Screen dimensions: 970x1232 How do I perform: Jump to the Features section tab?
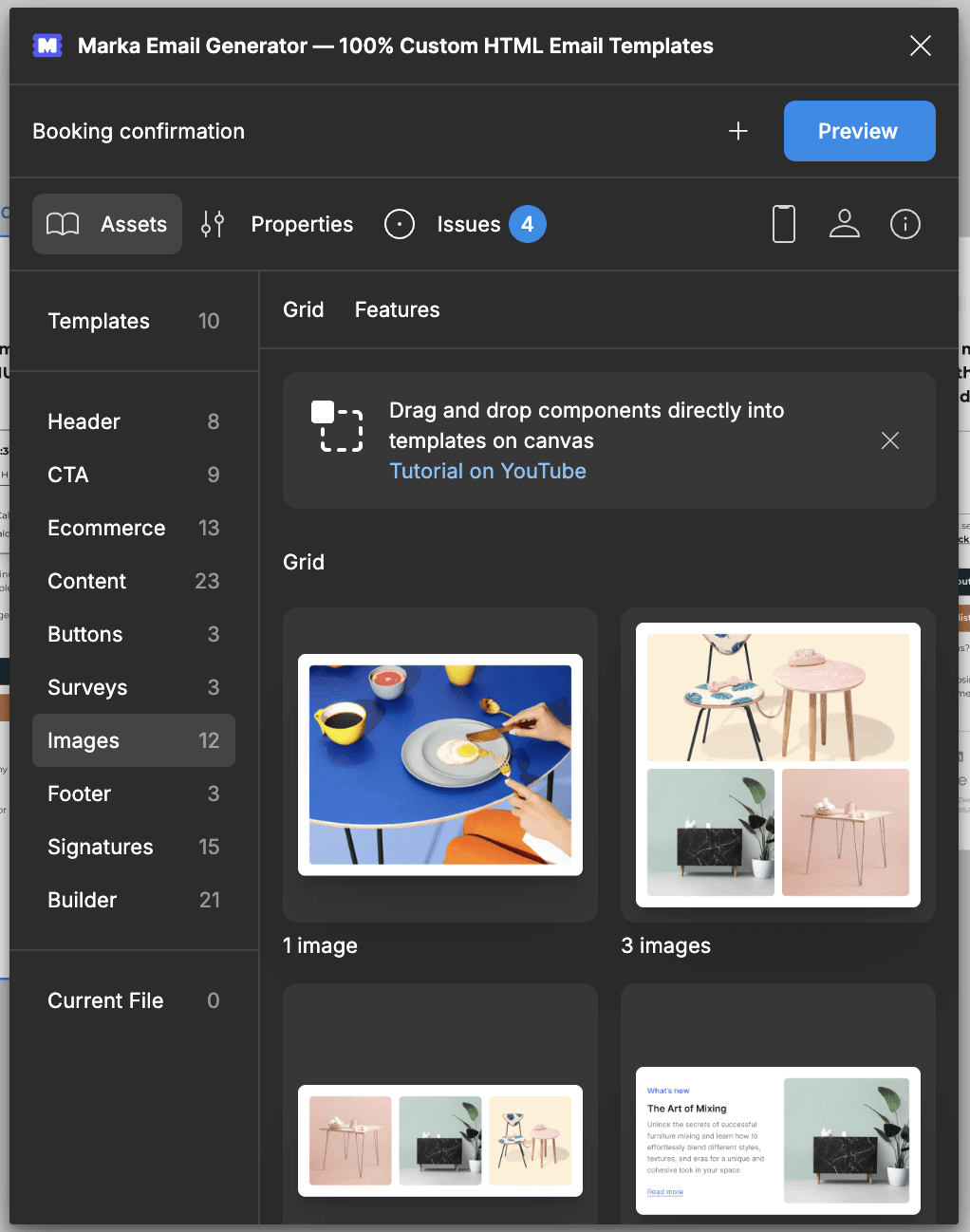pyautogui.click(x=398, y=309)
